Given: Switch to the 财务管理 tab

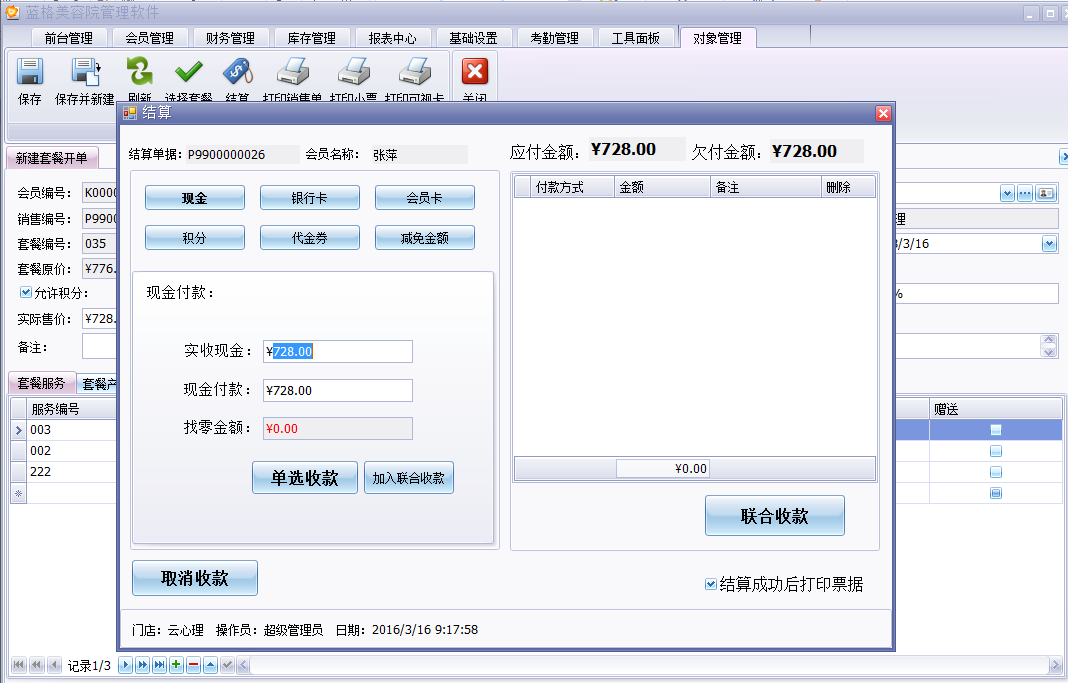Looking at the screenshot, I should [230, 38].
